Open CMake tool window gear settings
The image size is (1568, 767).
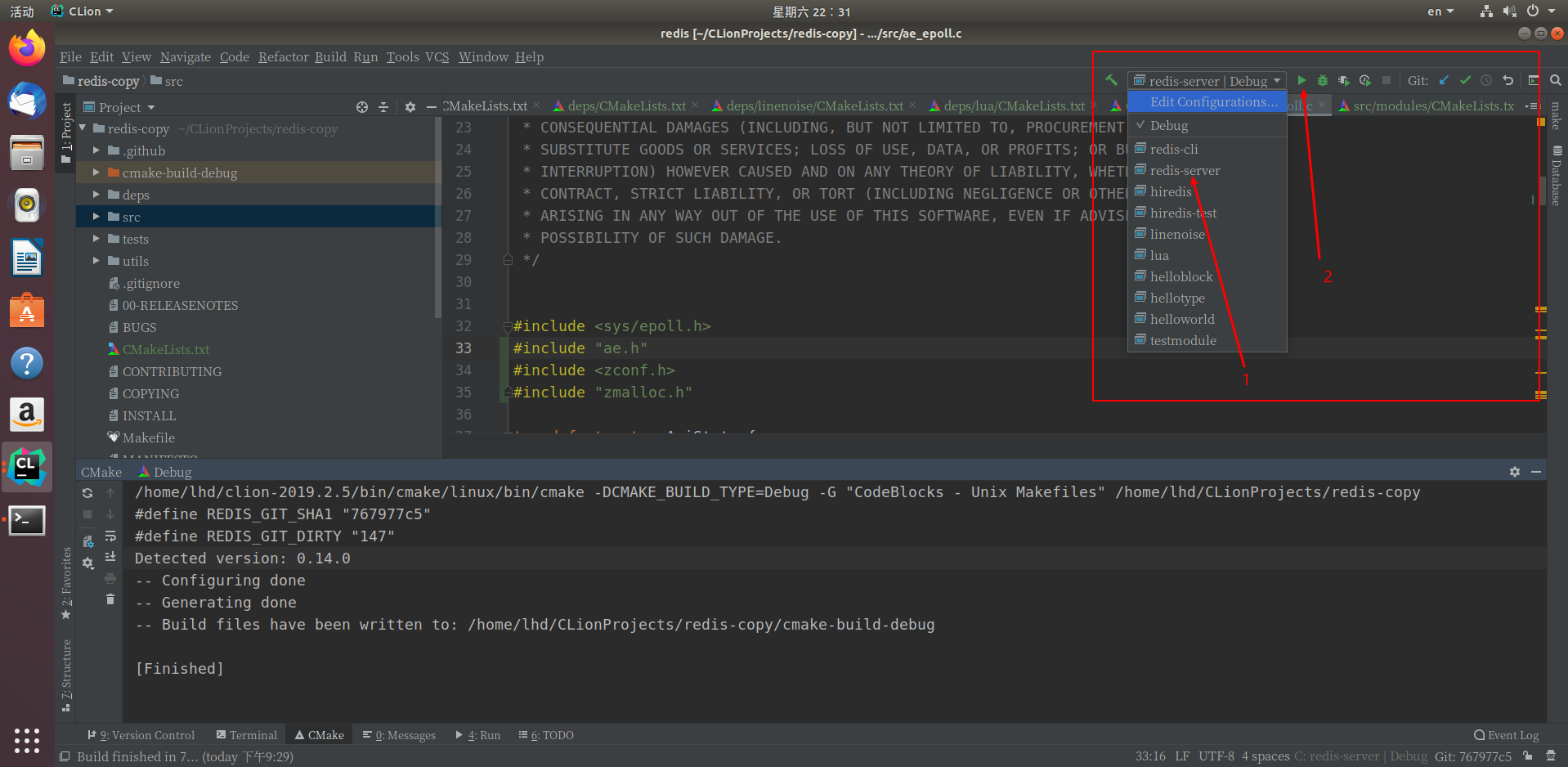click(x=1515, y=472)
